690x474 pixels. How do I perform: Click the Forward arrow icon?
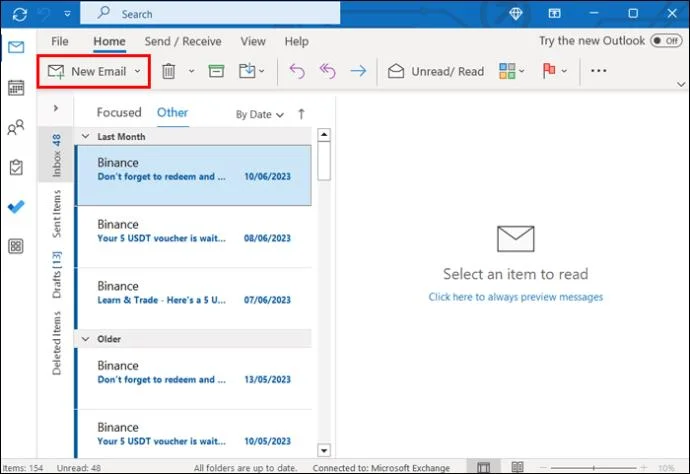pyautogui.click(x=358, y=71)
